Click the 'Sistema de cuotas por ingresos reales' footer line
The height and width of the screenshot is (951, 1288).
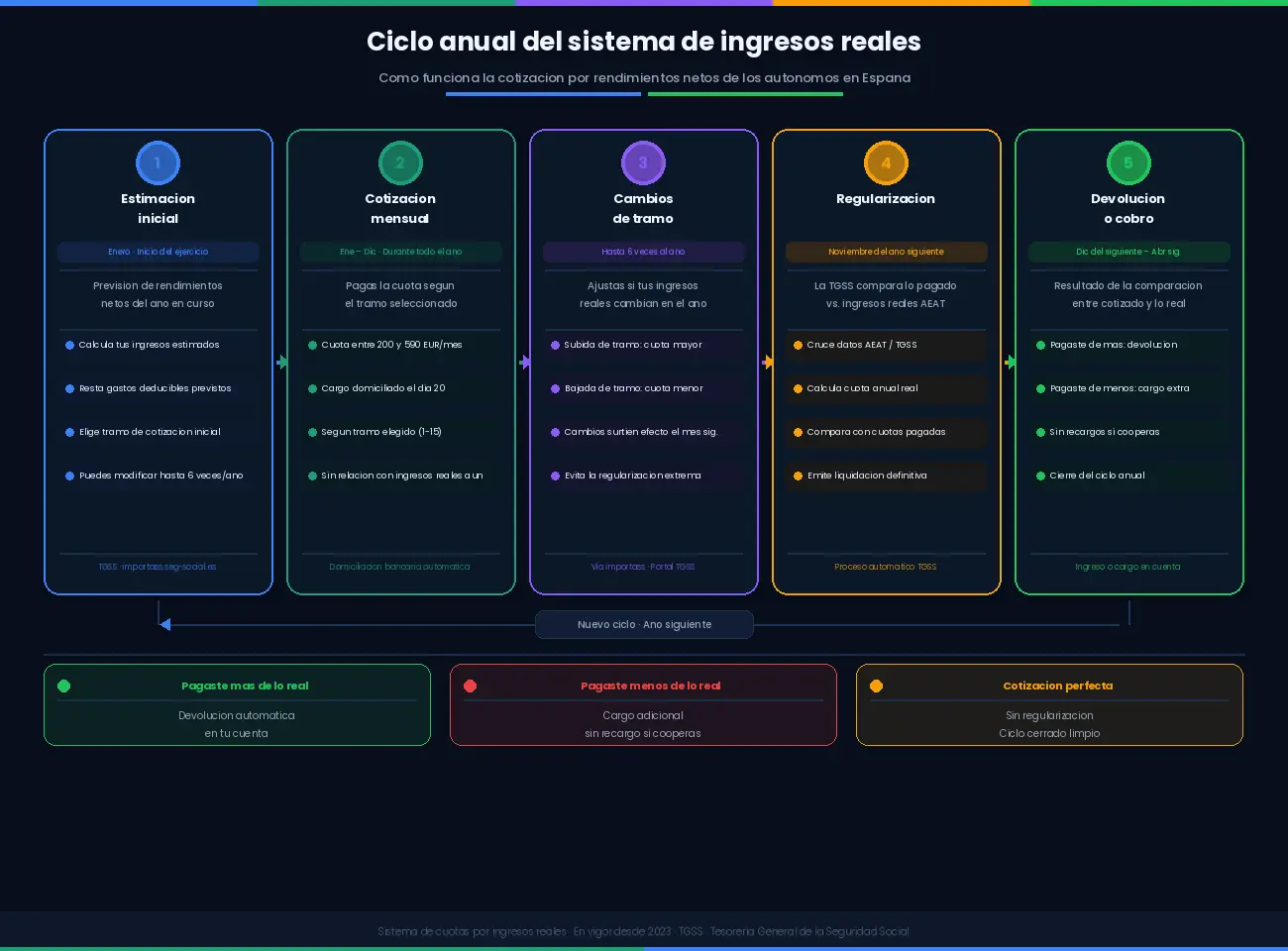[643, 931]
